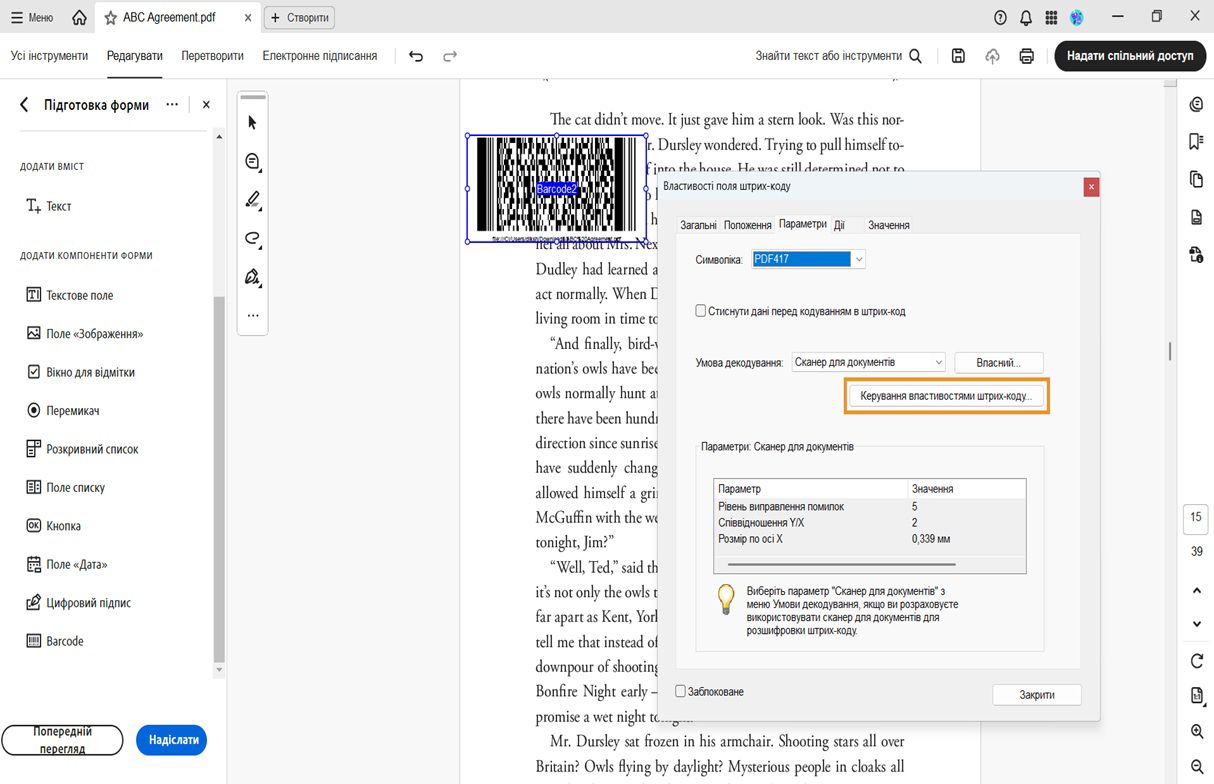Click the undo arrow
This screenshot has height=784, width=1214.
click(416, 56)
